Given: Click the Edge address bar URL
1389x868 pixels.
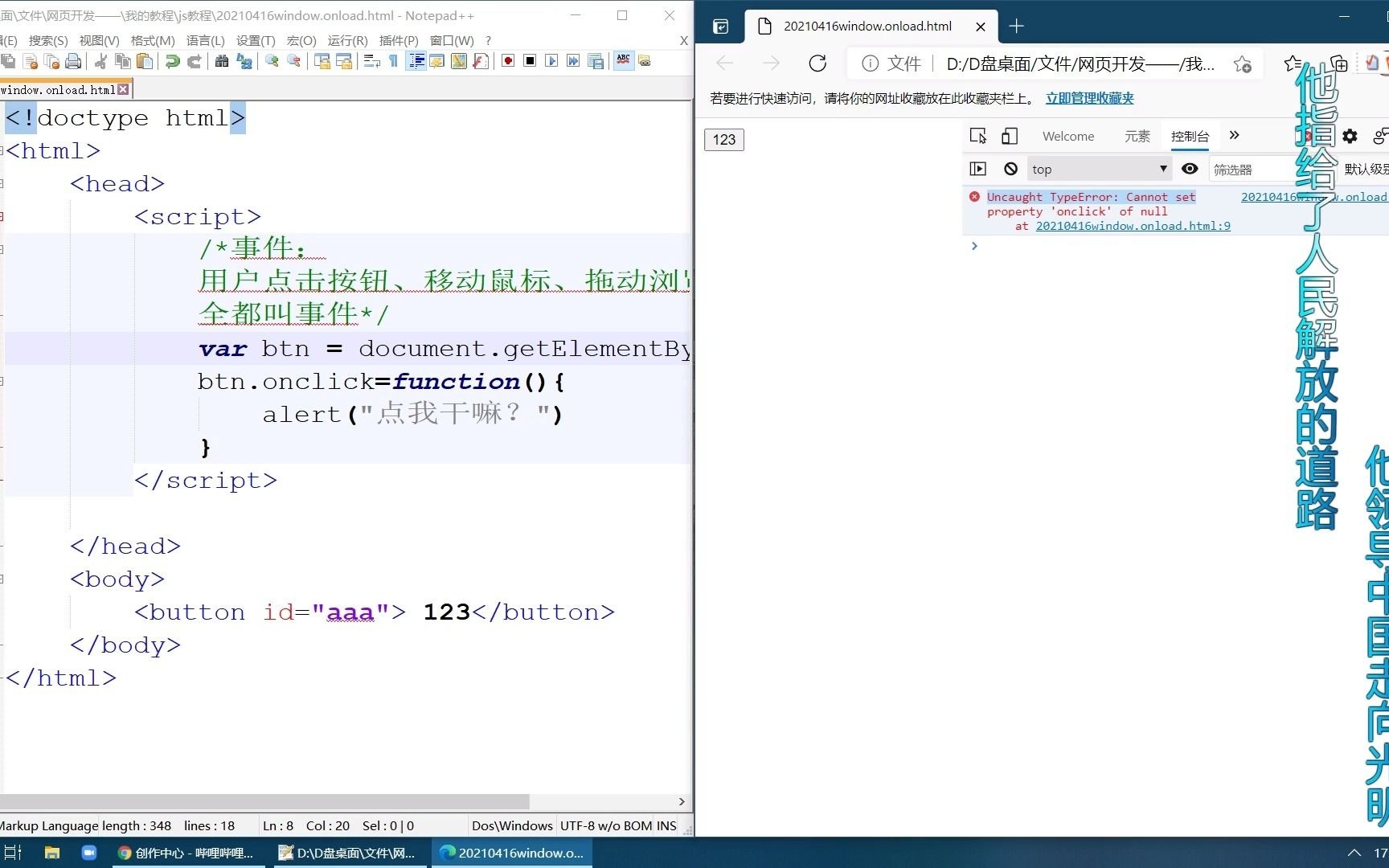Looking at the screenshot, I should coord(1080,64).
